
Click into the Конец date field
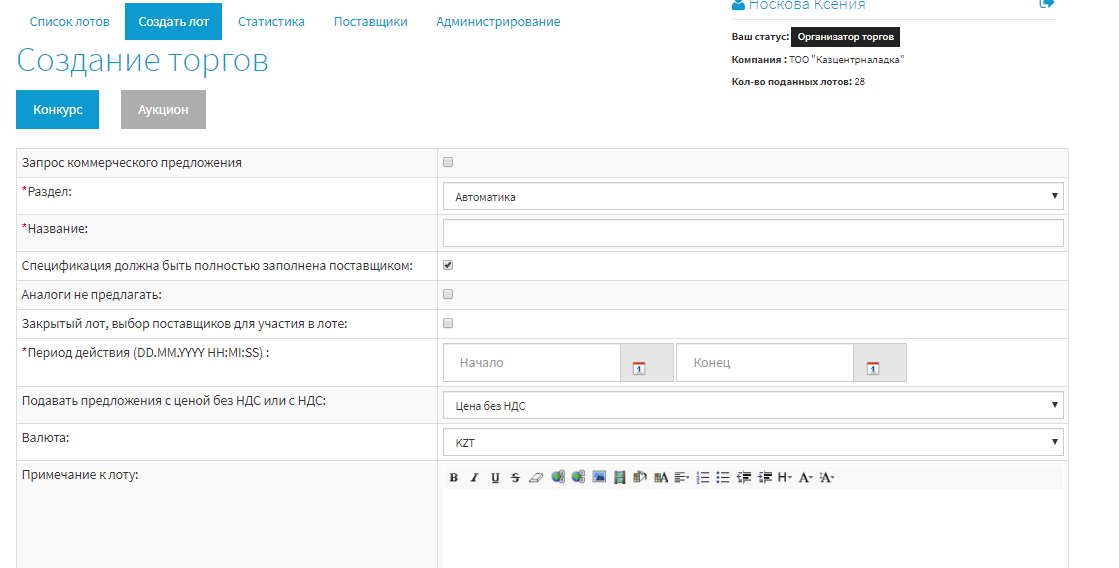(x=765, y=362)
